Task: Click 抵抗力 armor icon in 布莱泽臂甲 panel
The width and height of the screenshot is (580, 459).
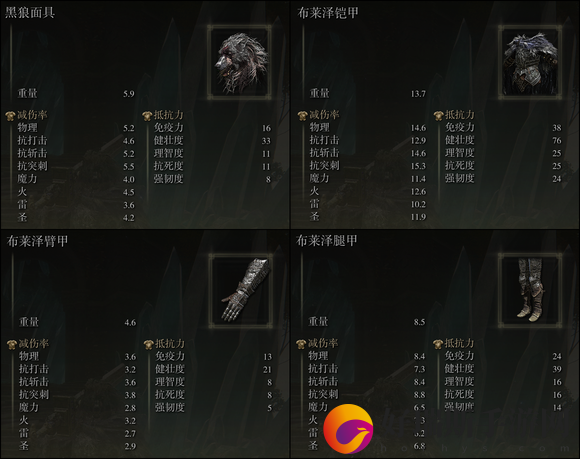Action: tap(149, 344)
